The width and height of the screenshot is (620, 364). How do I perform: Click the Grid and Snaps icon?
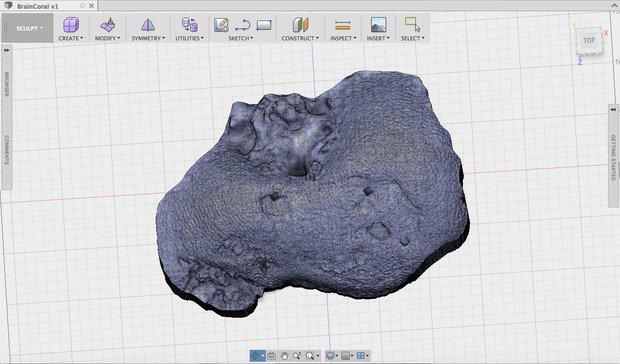click(345, 356)
